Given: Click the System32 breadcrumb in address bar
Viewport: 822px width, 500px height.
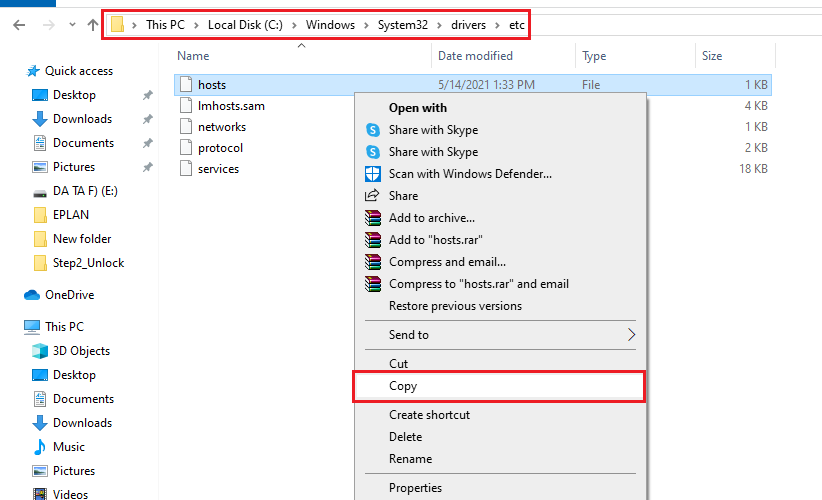Looking at the screenshot, I should point(405,24).
